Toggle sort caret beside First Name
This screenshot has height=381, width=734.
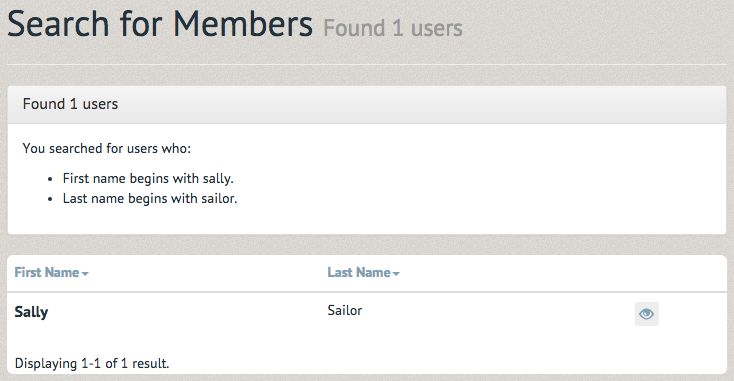(x=85, y=274)
